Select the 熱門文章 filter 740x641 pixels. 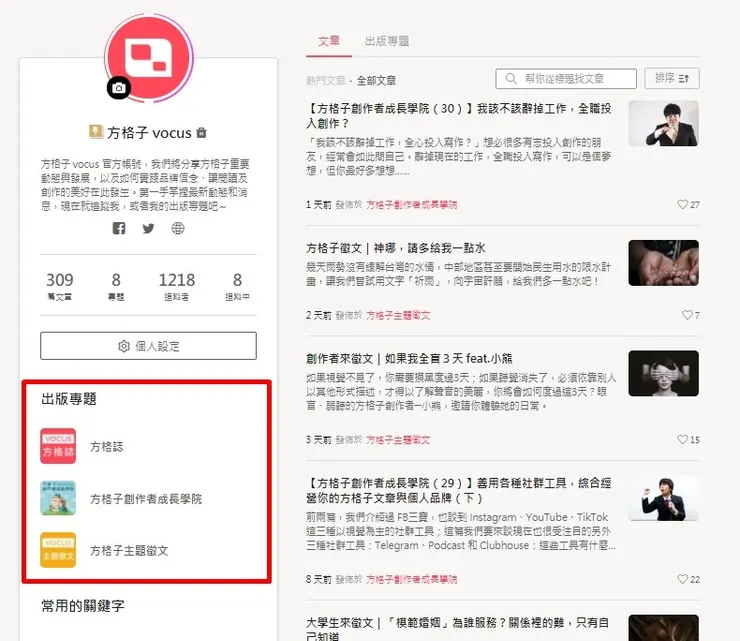click(326, 81)
